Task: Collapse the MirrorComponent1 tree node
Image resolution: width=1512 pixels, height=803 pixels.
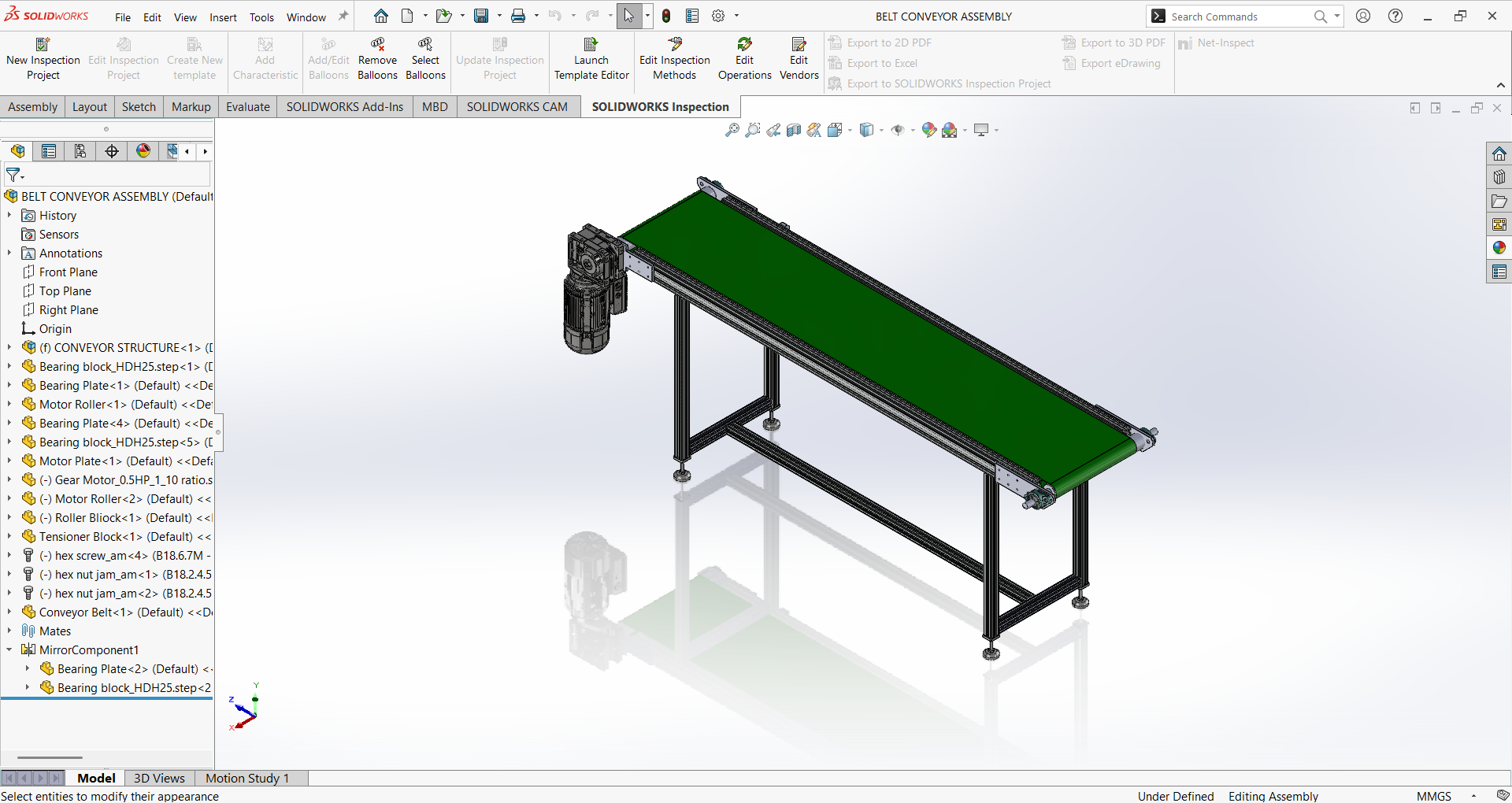Action: tap(9, 649)
